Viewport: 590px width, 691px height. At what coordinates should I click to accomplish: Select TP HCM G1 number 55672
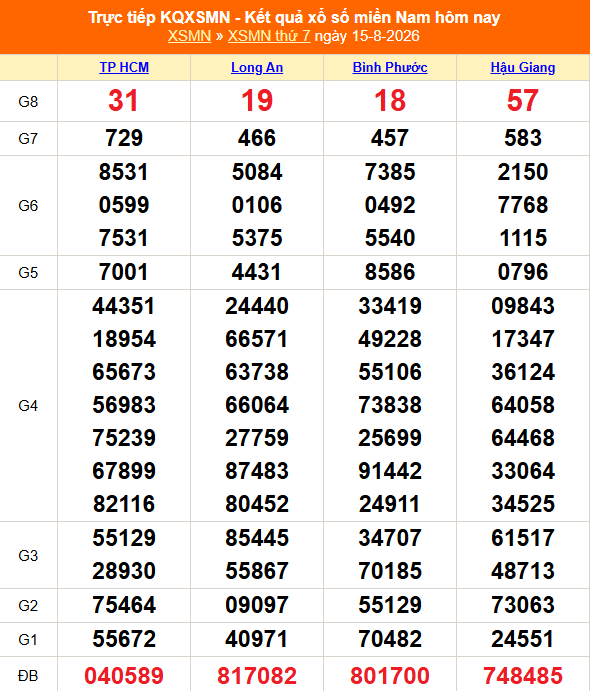[124, 639]
